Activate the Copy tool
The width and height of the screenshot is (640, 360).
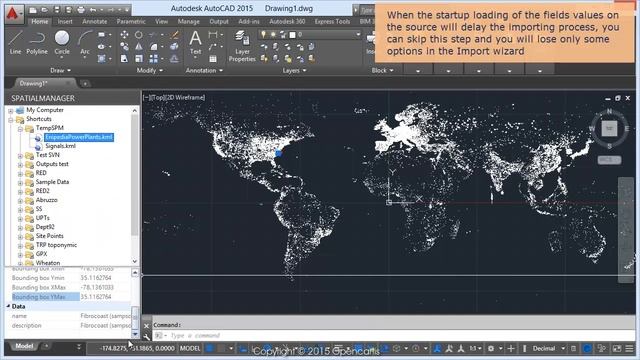click(124, 47)
